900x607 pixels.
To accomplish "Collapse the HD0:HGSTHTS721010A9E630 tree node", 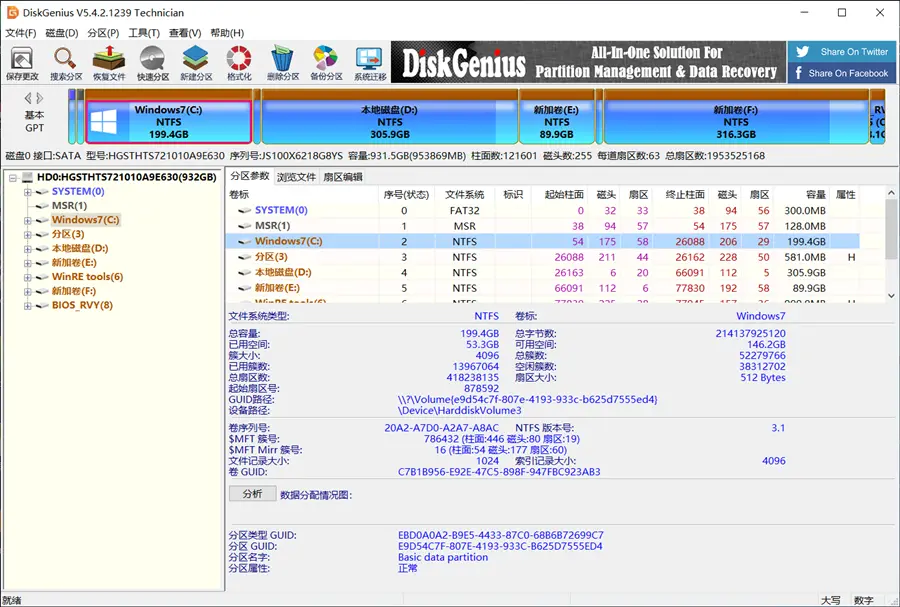I will point(13,178).
